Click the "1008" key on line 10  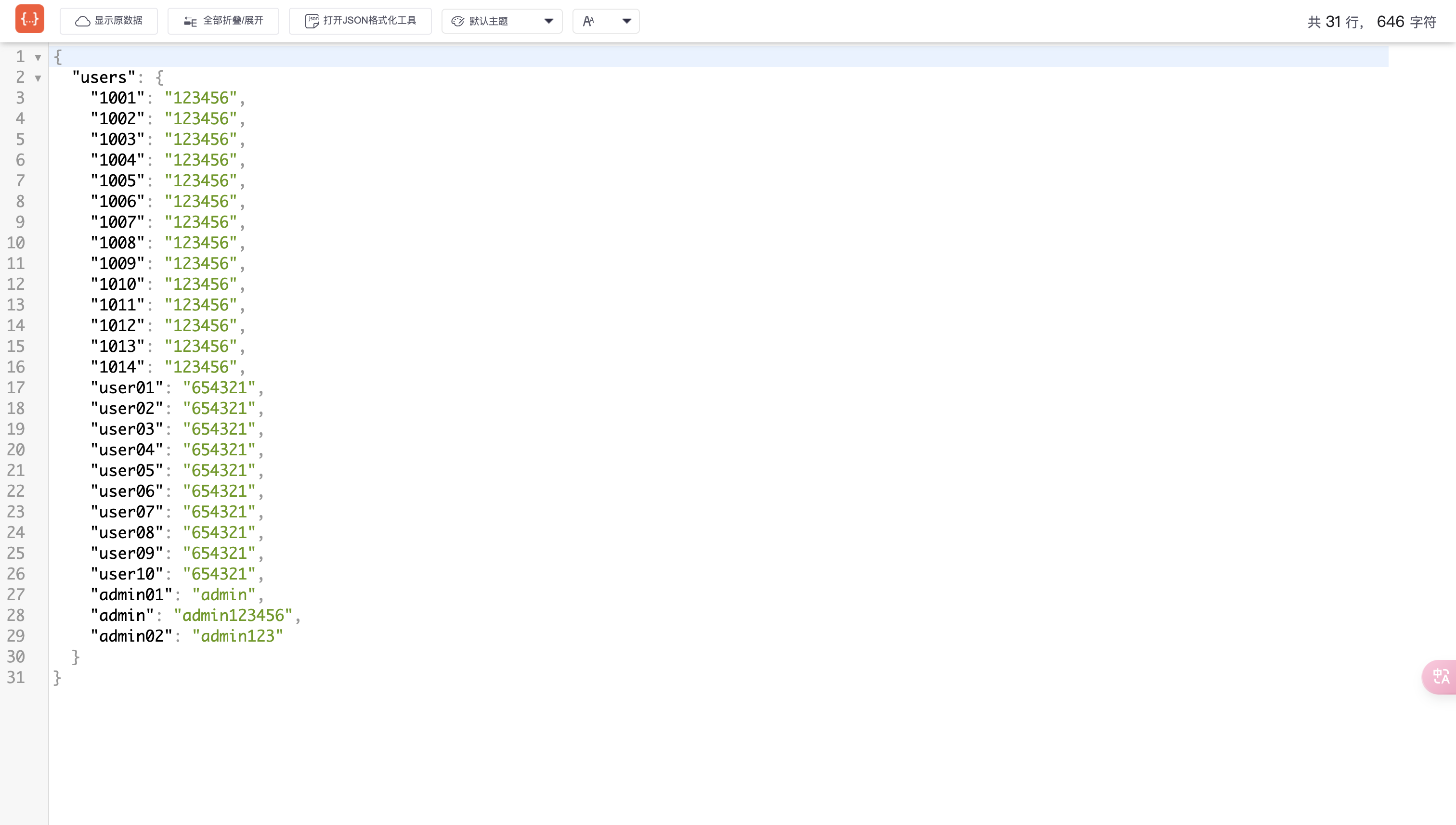click(117, 243)
